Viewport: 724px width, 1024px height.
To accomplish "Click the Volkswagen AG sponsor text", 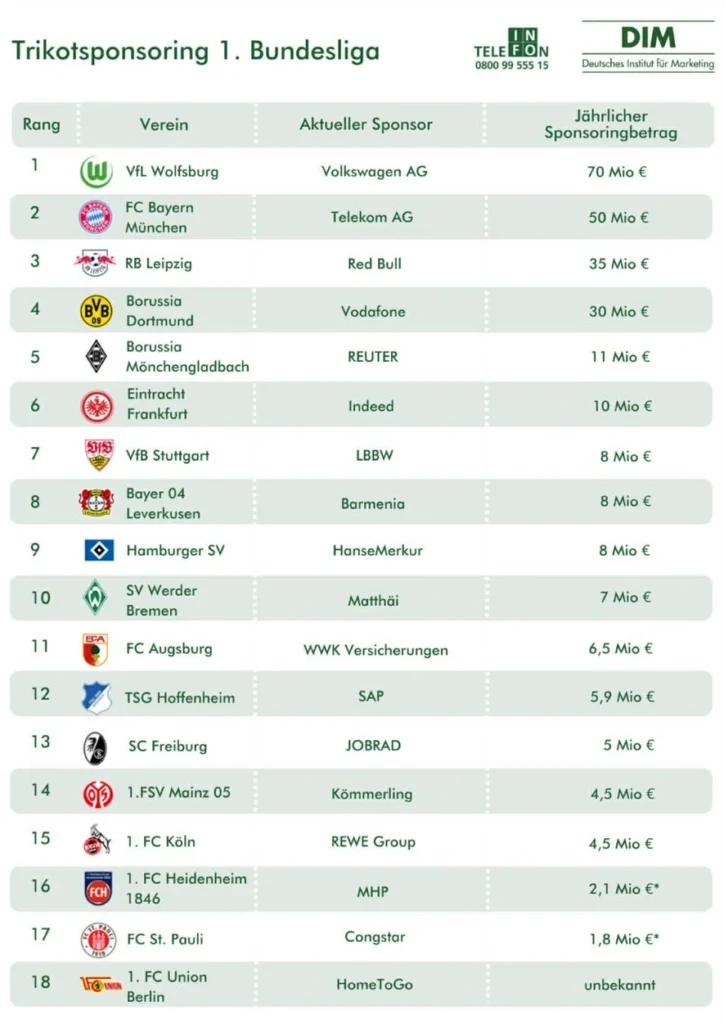I will [374, 171].
